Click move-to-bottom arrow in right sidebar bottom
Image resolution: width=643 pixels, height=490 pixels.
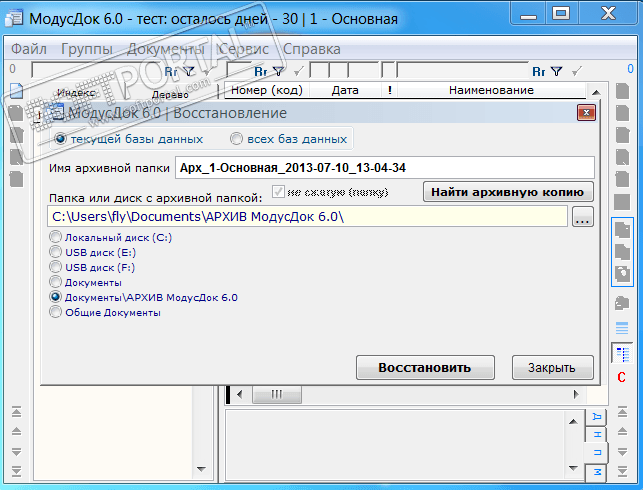(x=622, y=471)
